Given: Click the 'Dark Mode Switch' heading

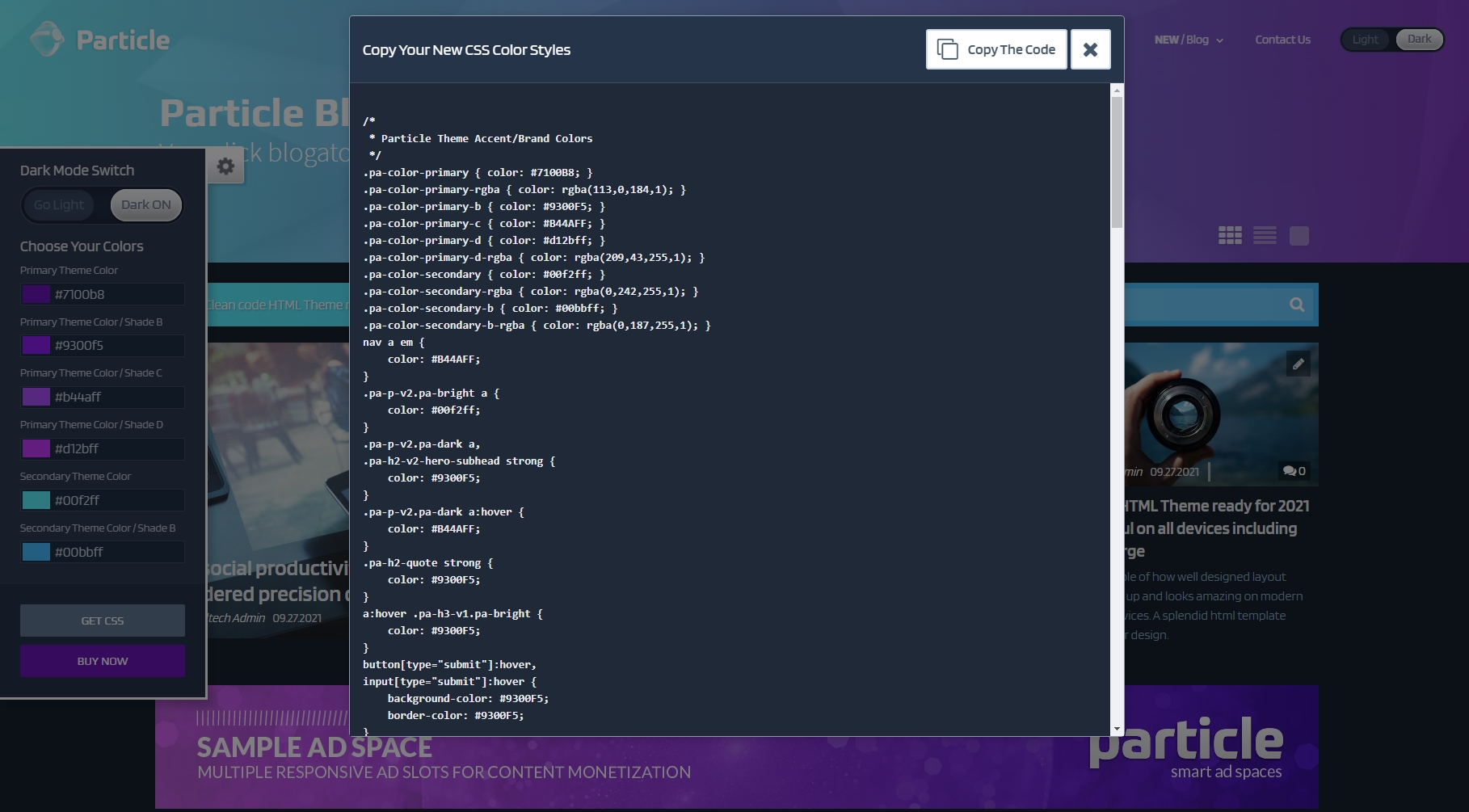Looking at the screenshot, I should point(77,170).
